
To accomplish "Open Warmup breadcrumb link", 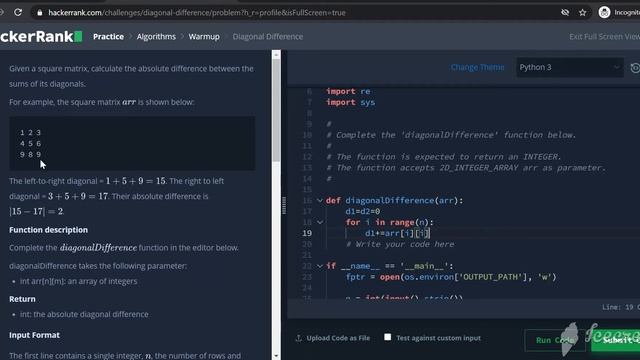I will click(x=204, y=37).
